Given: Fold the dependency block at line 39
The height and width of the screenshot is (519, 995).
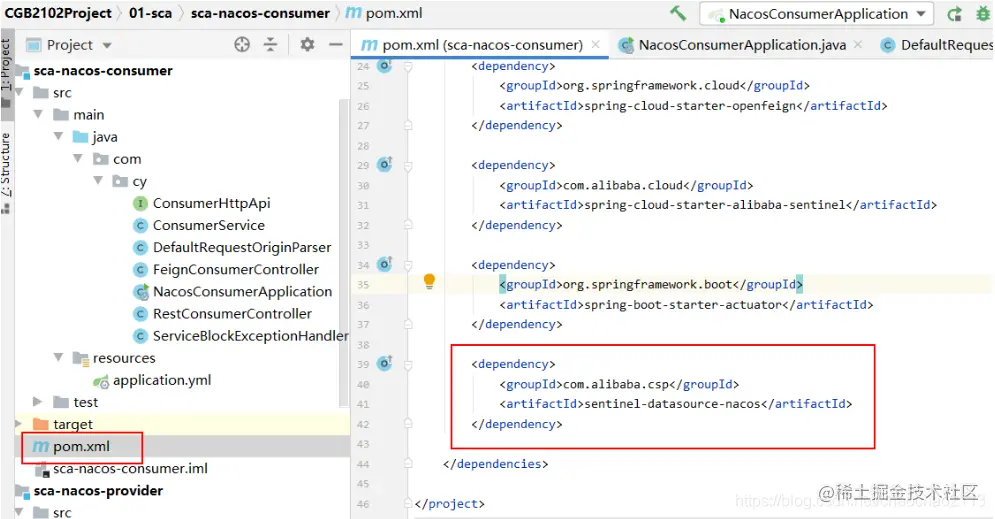Looking at the screenshot, I should pyautogui.click(x=408, y=365).
